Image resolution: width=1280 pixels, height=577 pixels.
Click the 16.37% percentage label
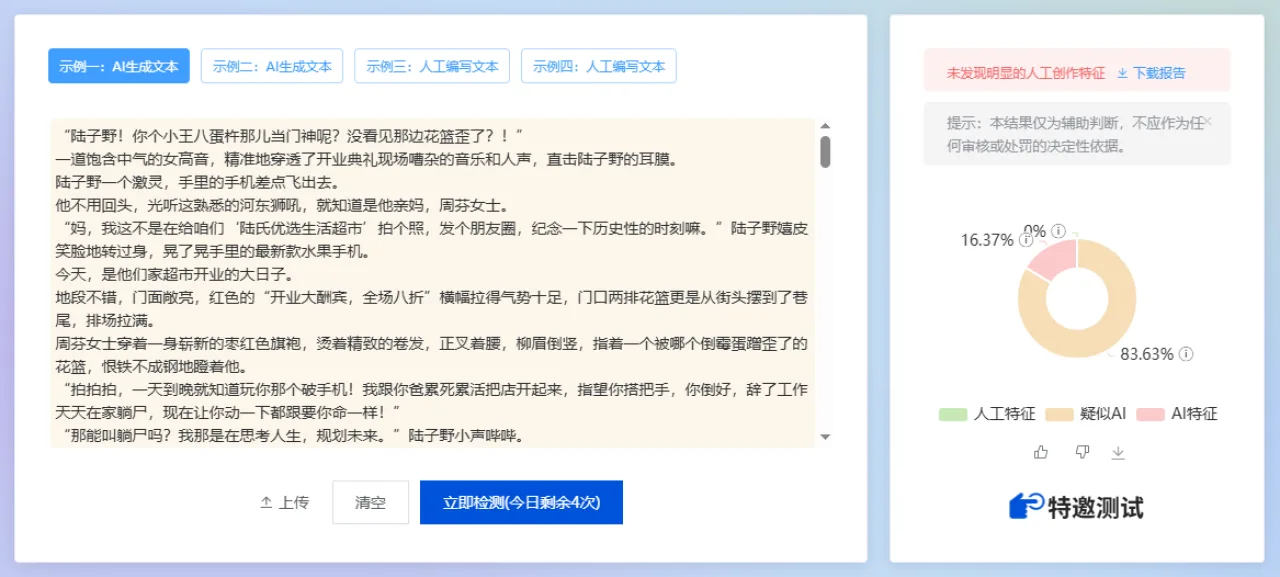987,240
